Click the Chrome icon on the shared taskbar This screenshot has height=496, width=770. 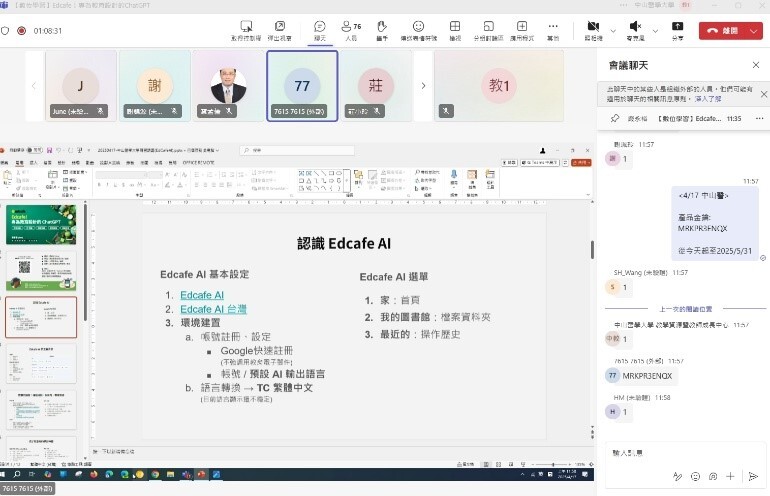(x=155, y=474)
